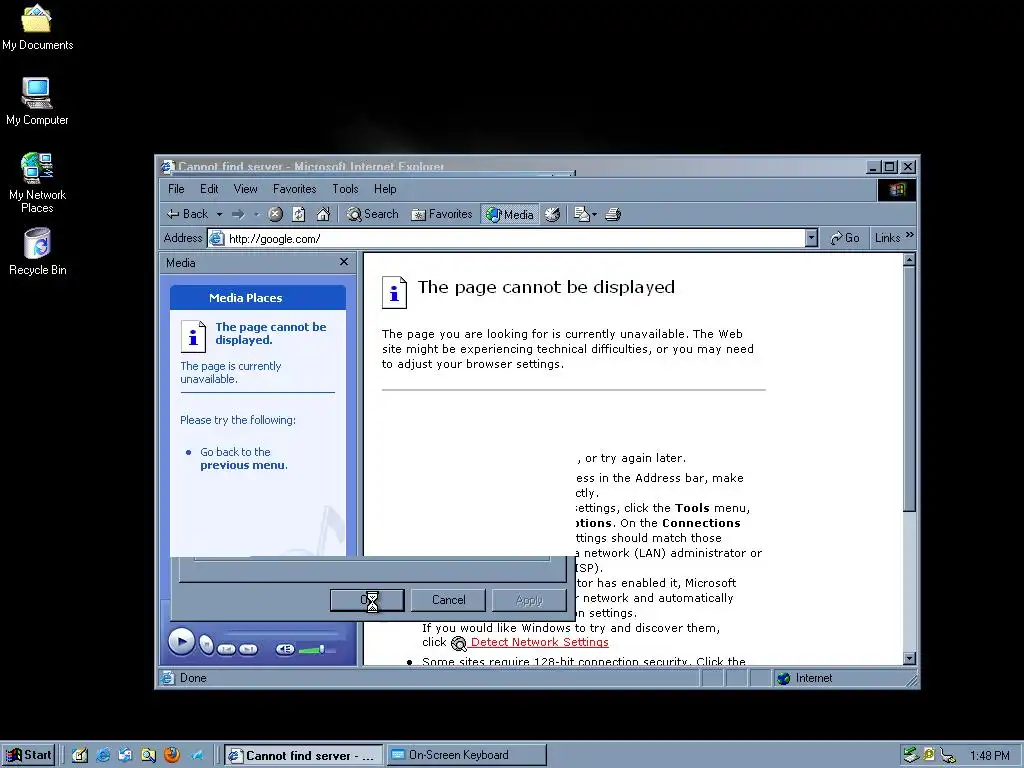
Task: Open the Start menu
Action: (28, 755)
